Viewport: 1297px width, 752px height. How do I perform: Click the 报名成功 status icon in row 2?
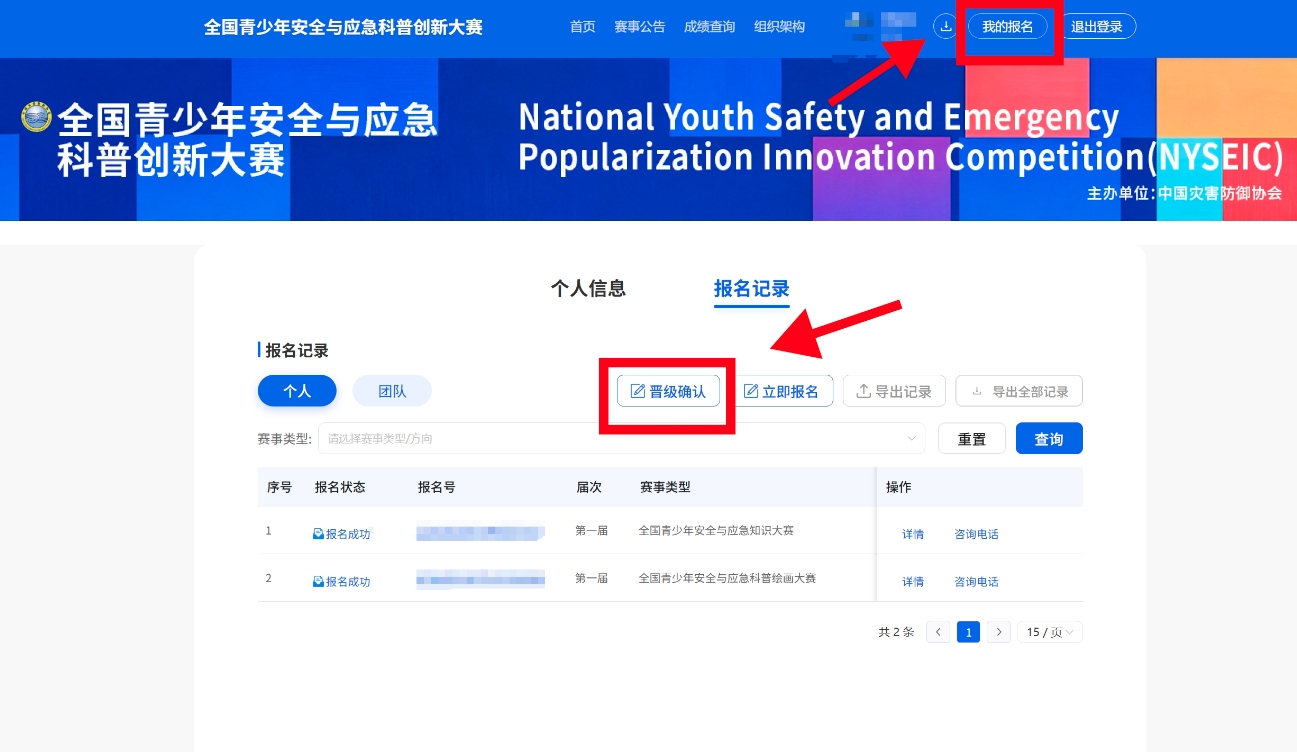pos(318,581)
